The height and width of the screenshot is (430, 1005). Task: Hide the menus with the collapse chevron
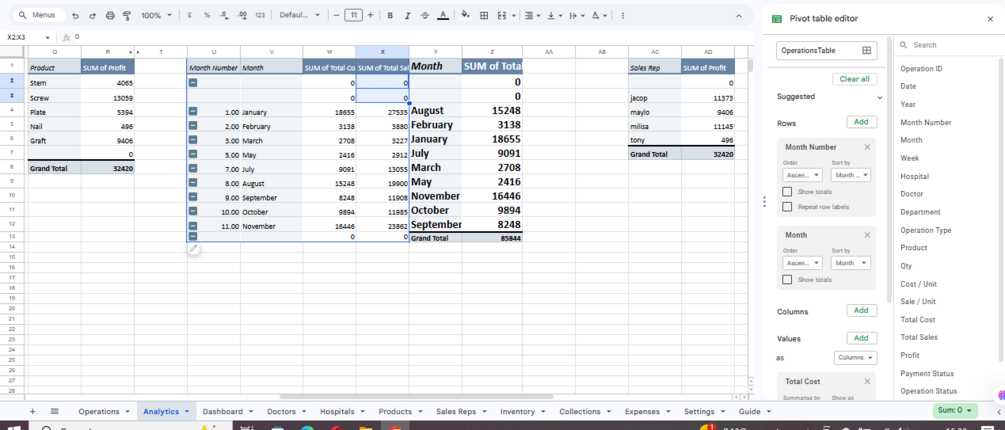[x=739, y=15]
